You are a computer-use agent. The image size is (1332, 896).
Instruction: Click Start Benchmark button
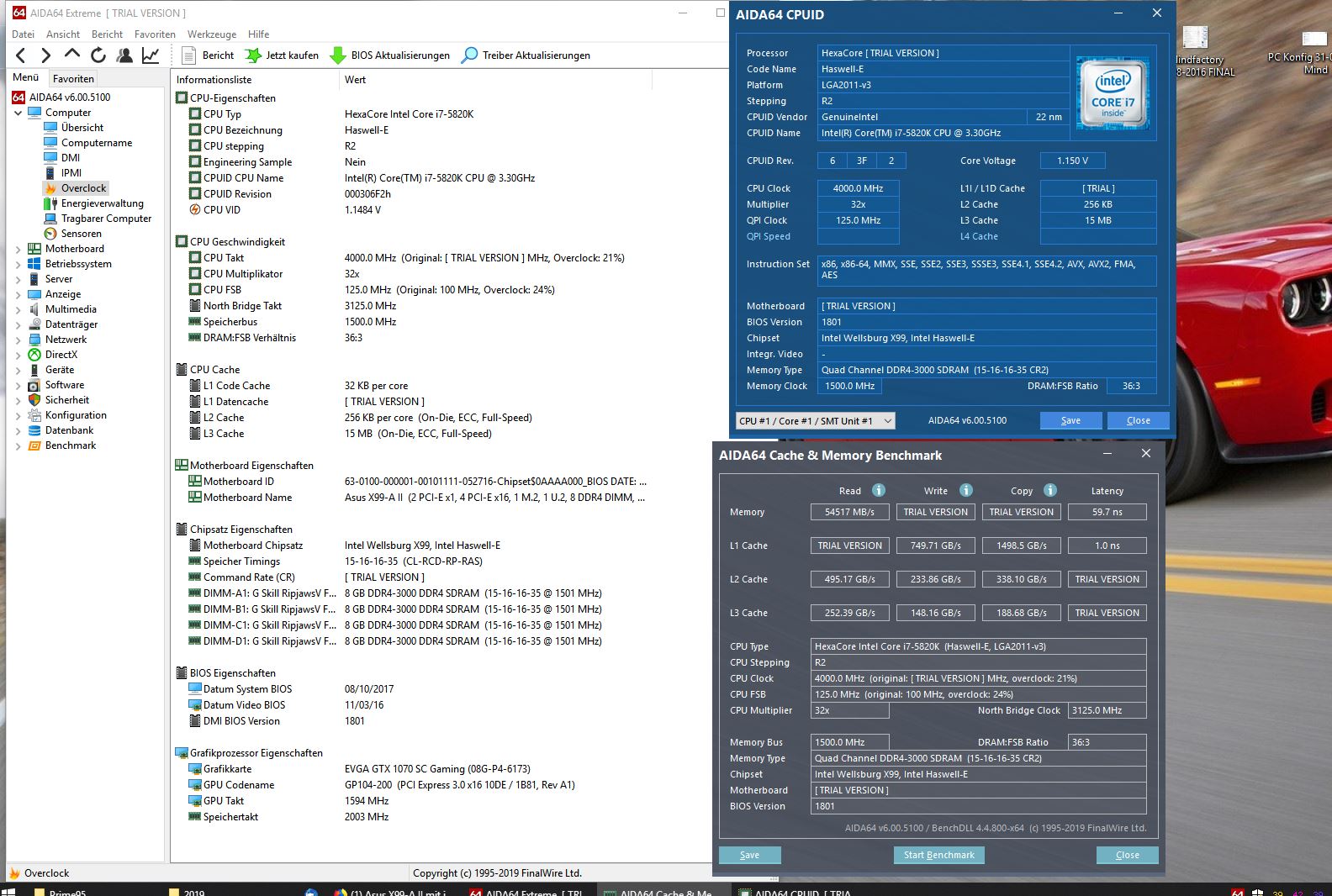click(938, 855)
